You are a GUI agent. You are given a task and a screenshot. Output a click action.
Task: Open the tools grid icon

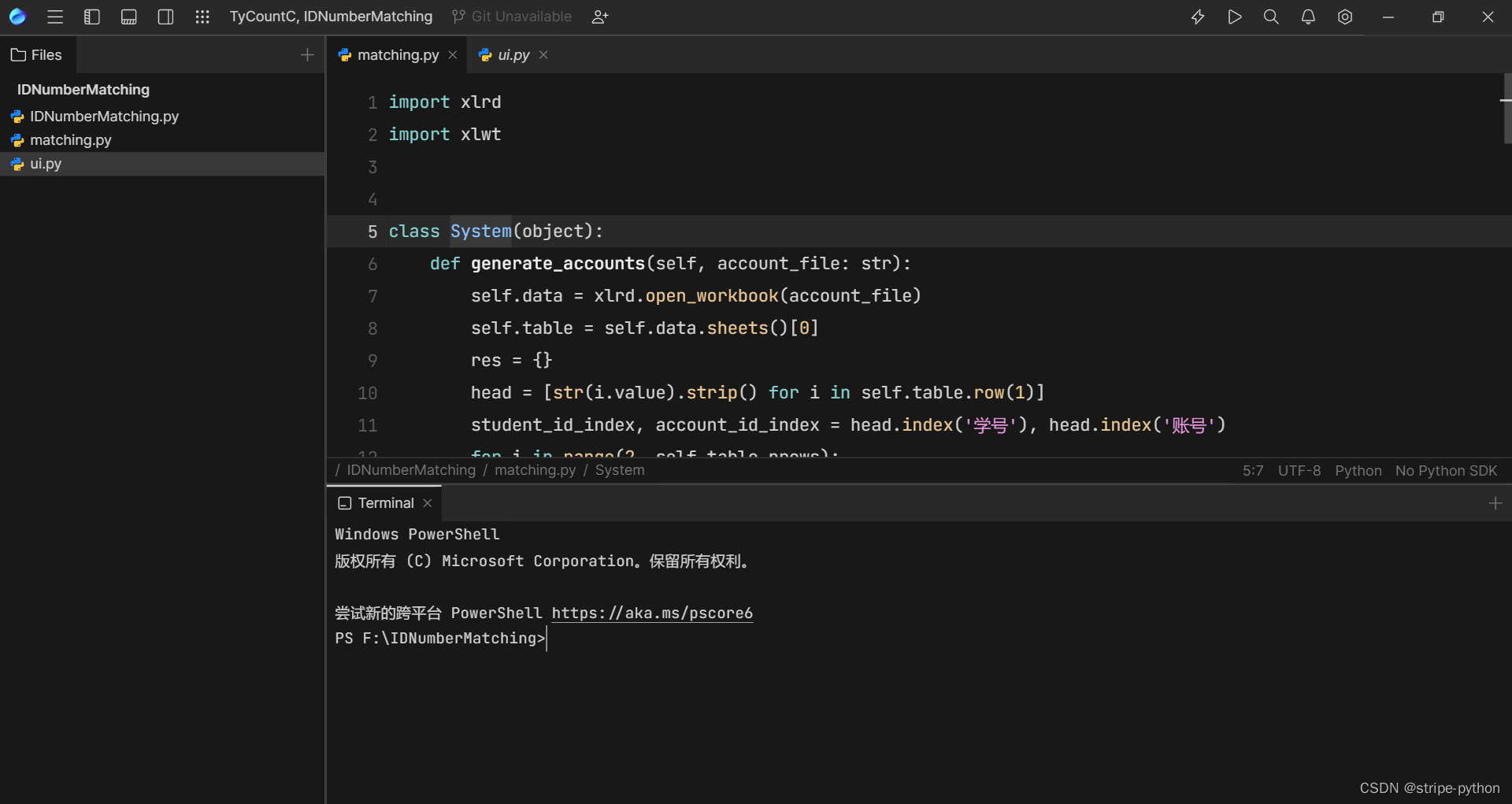[202, 17]
